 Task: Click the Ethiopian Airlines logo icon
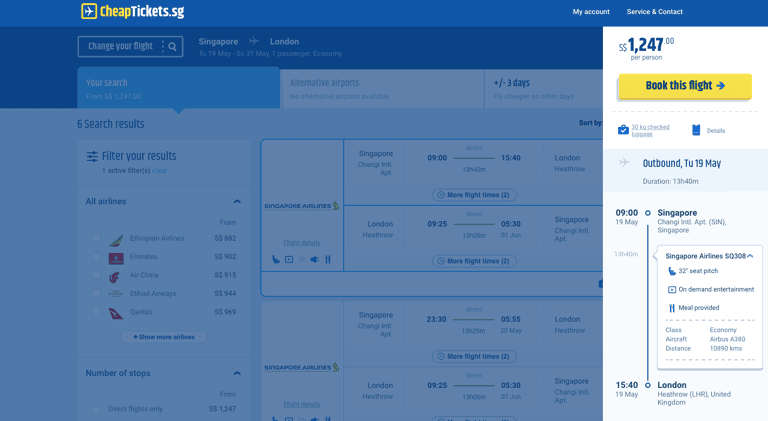116,239
